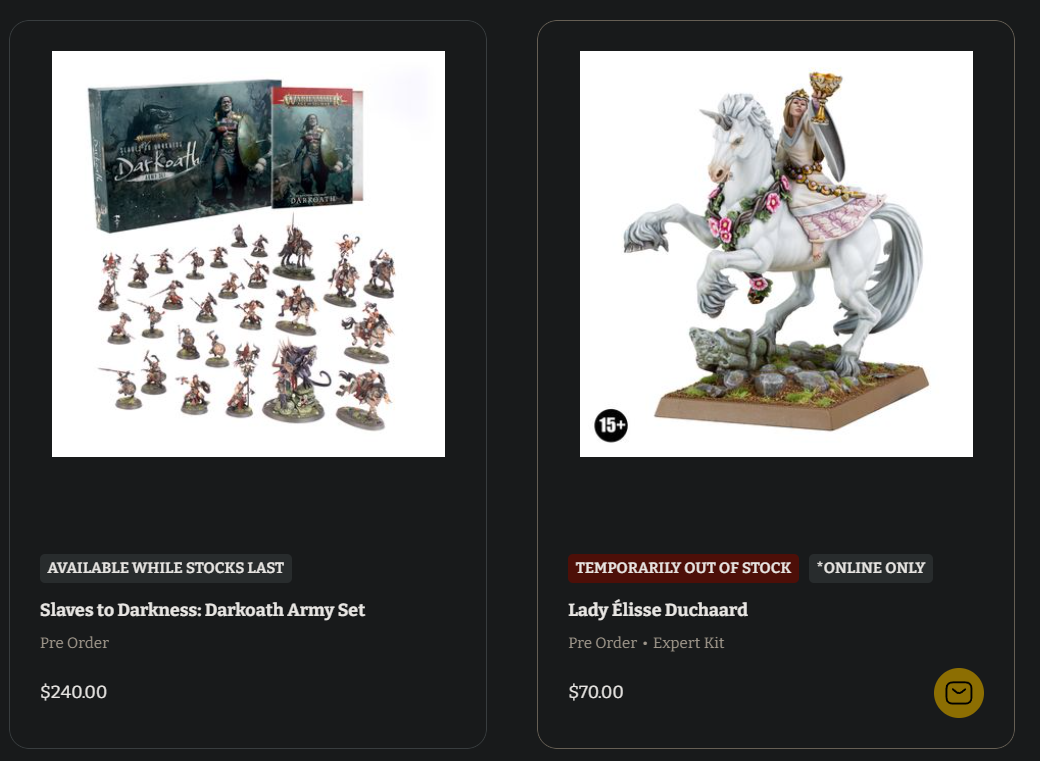Click the Temporarily Out of Stock badge

coord(683,568)
